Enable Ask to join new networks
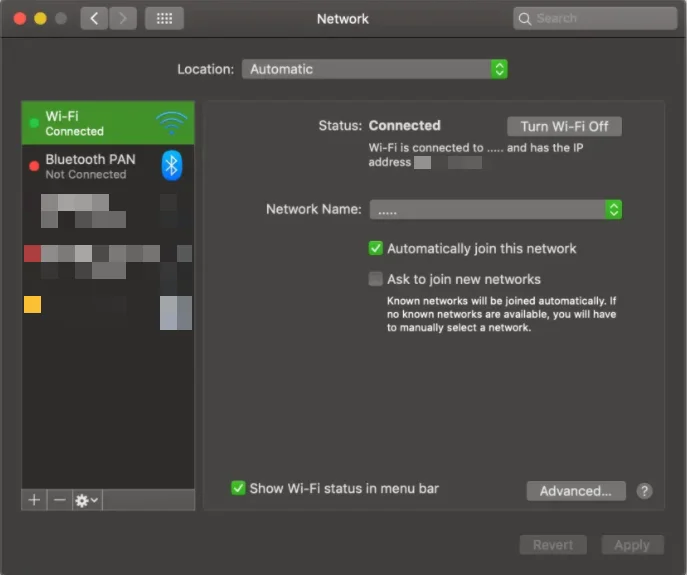This screenshot has width=687, height=575. click(x=376, y=279)
